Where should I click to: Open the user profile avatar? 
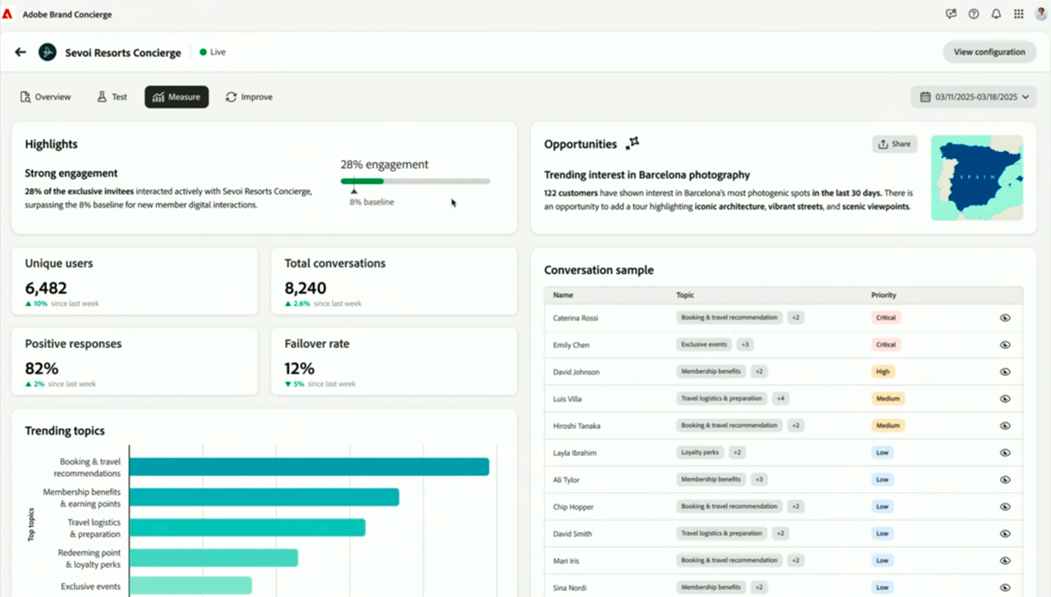(1041, 13)
